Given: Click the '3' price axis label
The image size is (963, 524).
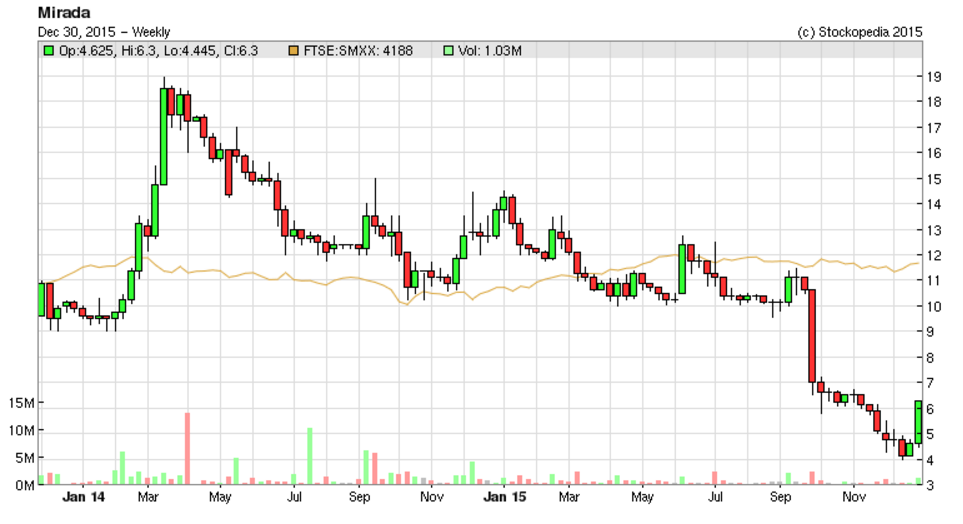Looking at the screenshot, I should click(930, 485).
